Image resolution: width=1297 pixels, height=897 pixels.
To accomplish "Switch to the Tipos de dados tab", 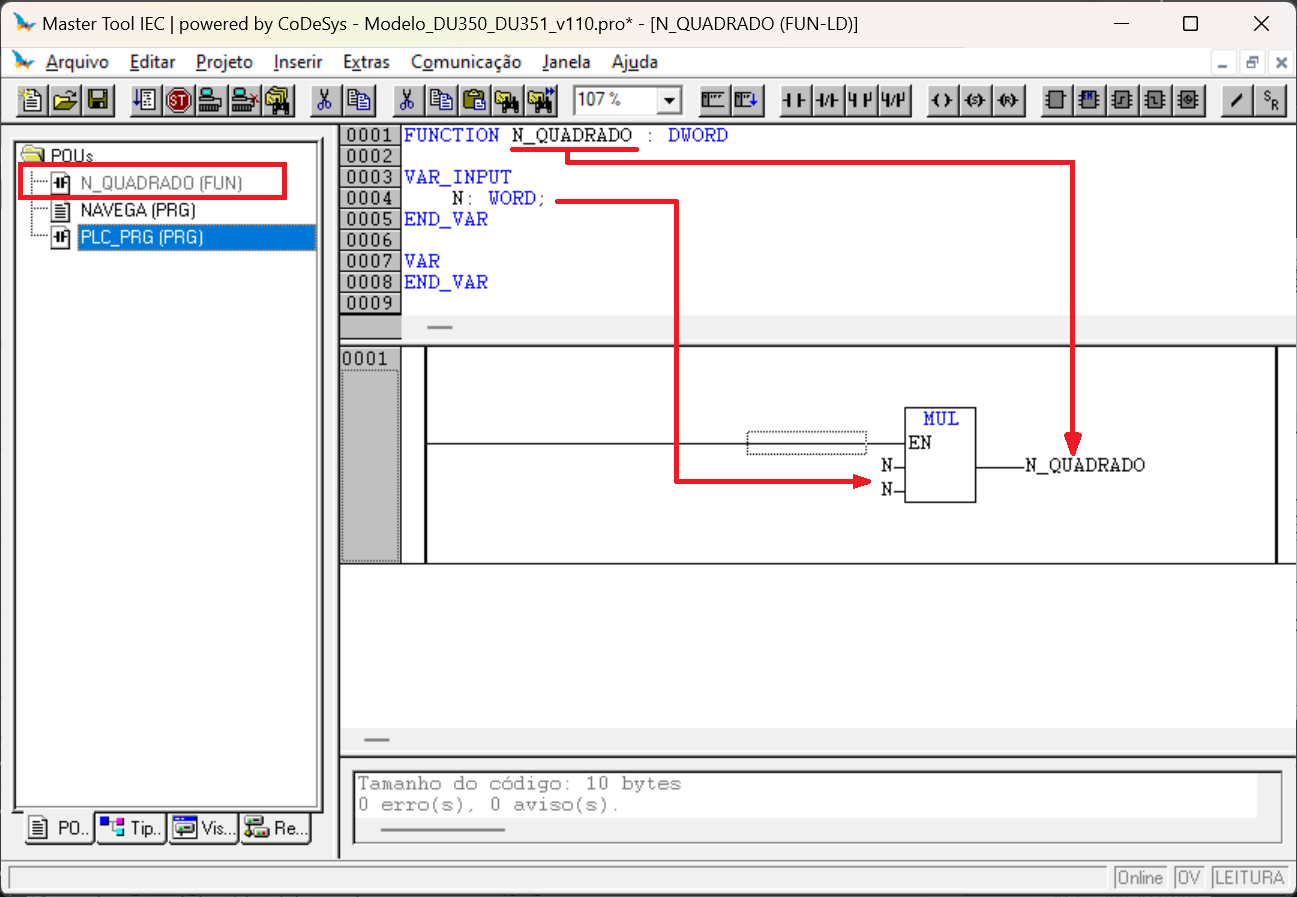I will click(131, 828).
